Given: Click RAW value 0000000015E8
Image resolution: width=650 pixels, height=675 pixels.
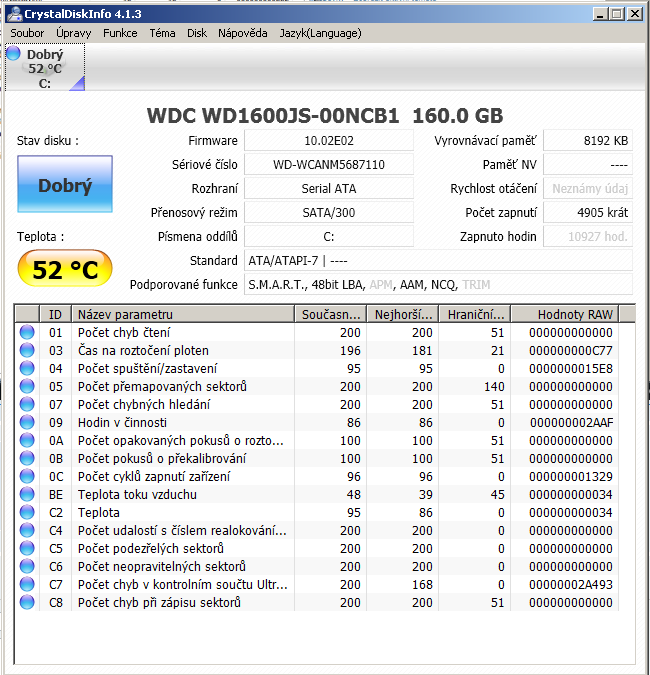Looking at the screenshot, I should [571, 368].
